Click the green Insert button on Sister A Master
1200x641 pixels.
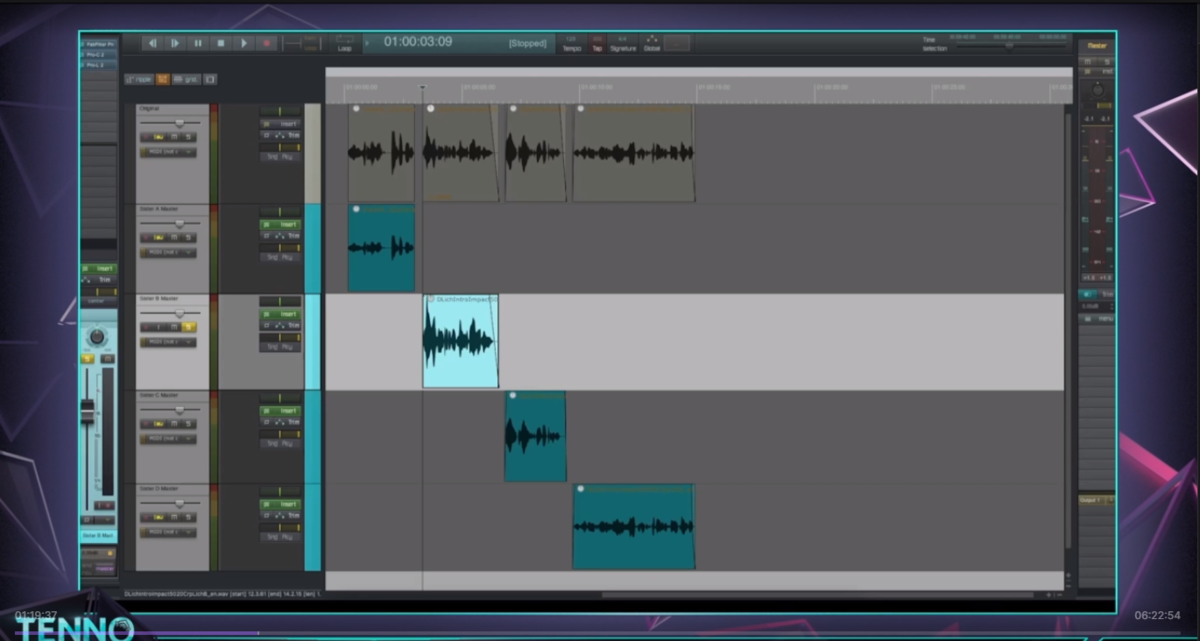[x=281, y=224]
